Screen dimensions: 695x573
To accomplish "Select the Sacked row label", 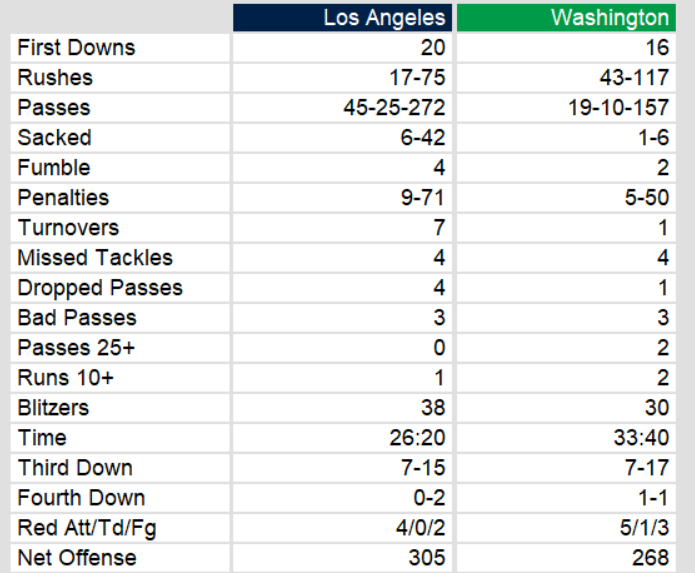I will click(54, 138).
